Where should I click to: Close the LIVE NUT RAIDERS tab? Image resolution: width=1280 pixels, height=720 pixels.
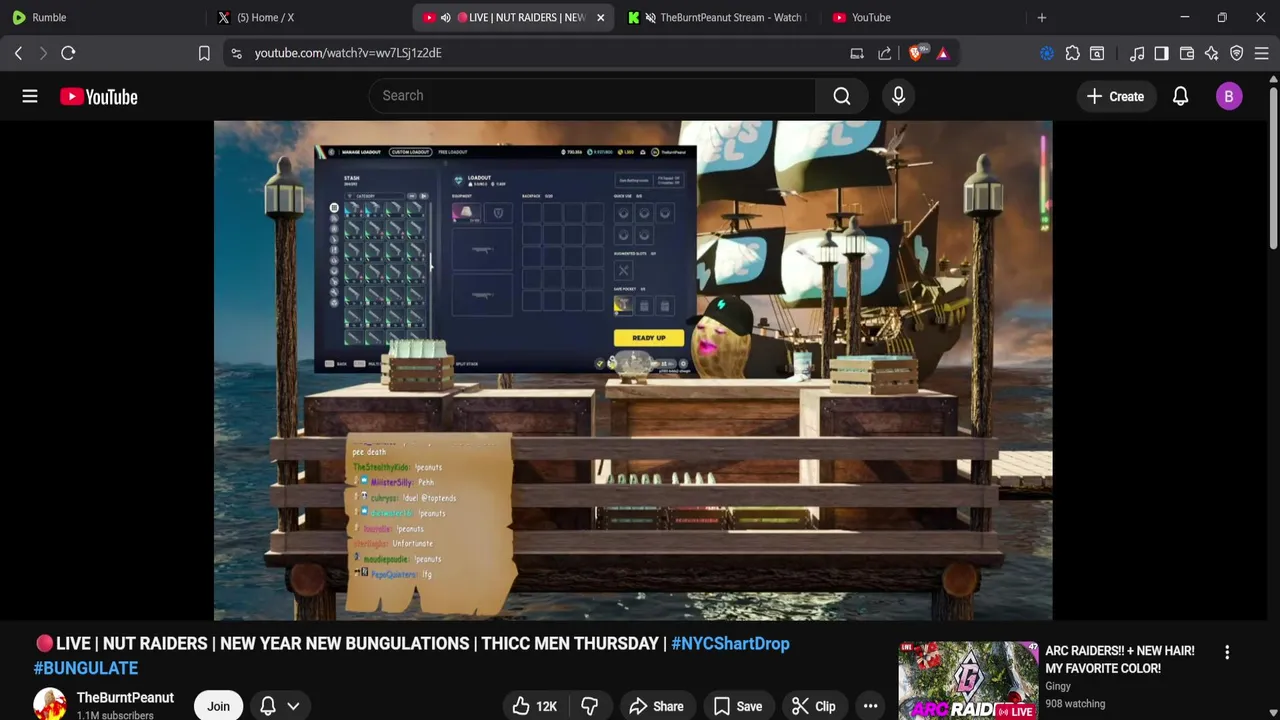click(601, 17)
